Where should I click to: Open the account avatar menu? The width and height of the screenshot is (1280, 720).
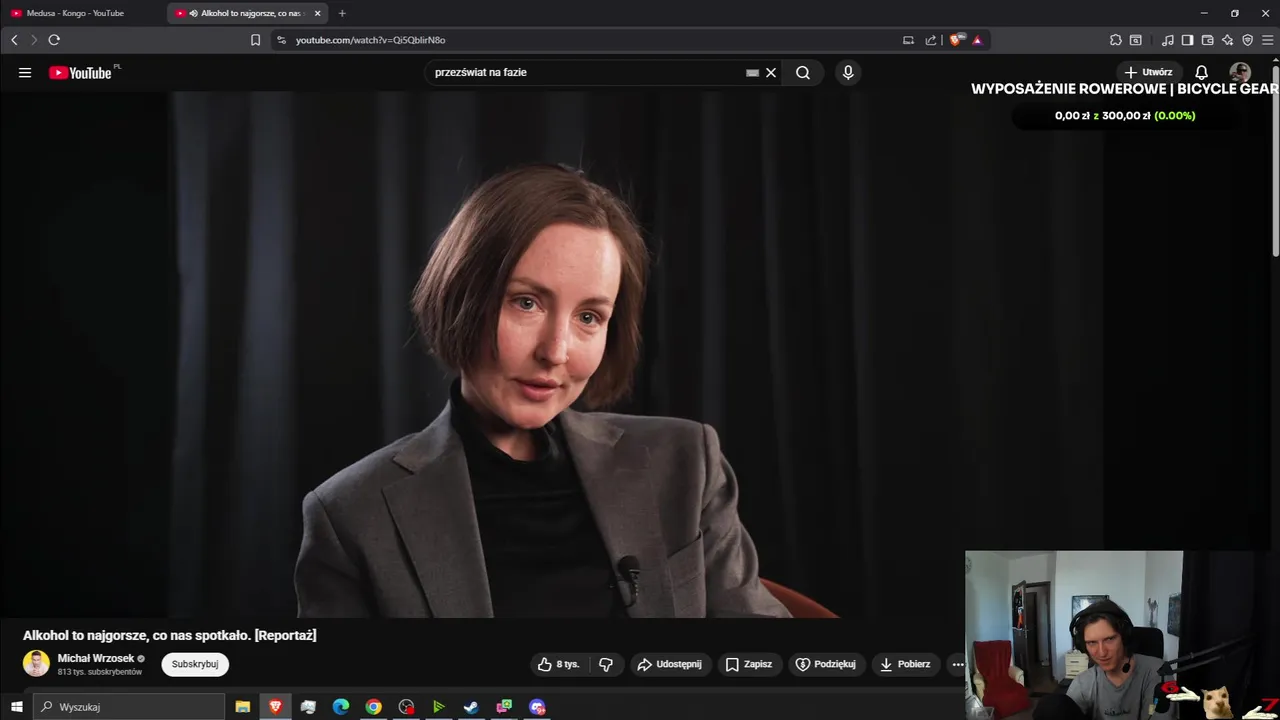coord(1240,72)
